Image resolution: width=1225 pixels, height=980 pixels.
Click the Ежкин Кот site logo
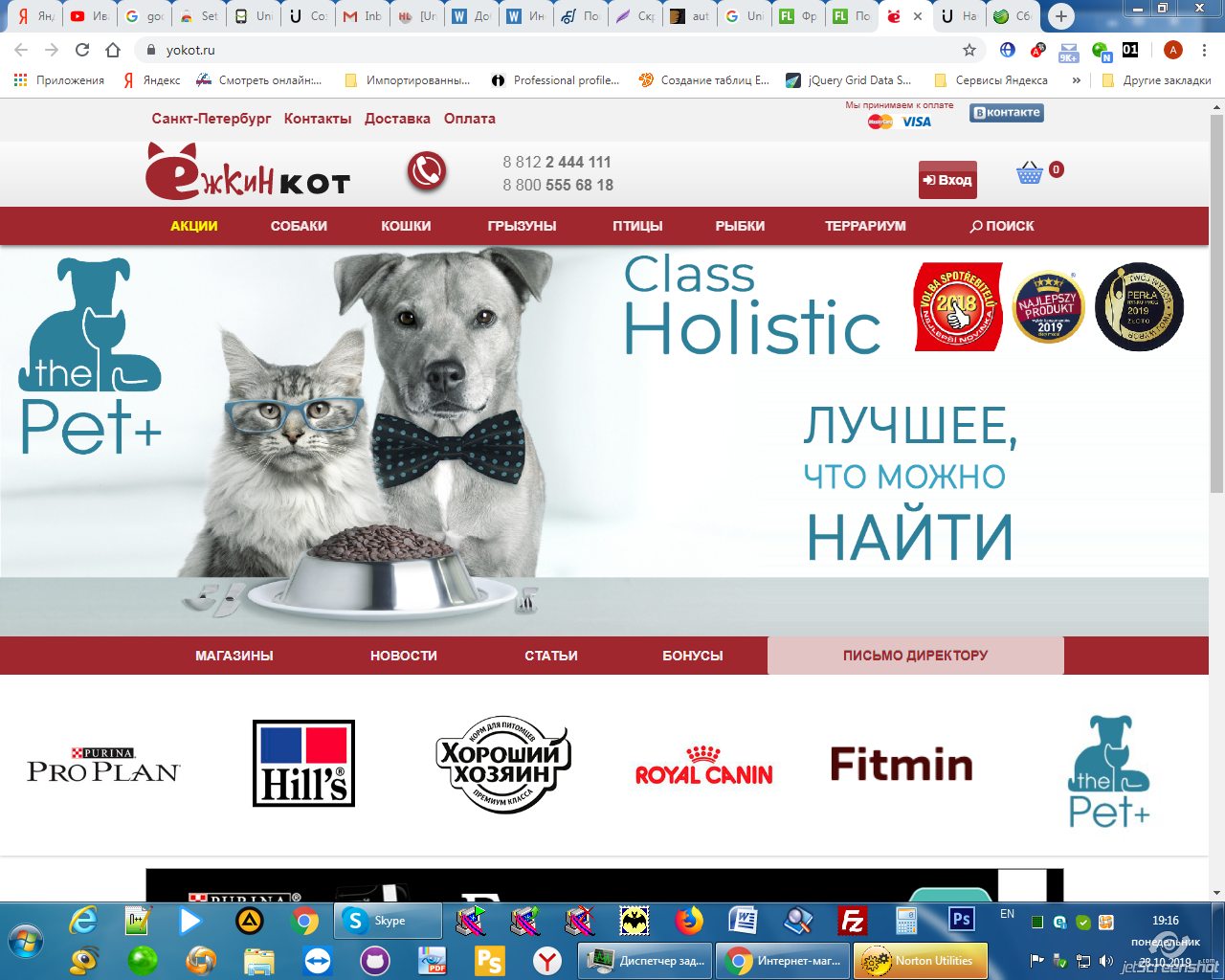(x=248, y=172)
